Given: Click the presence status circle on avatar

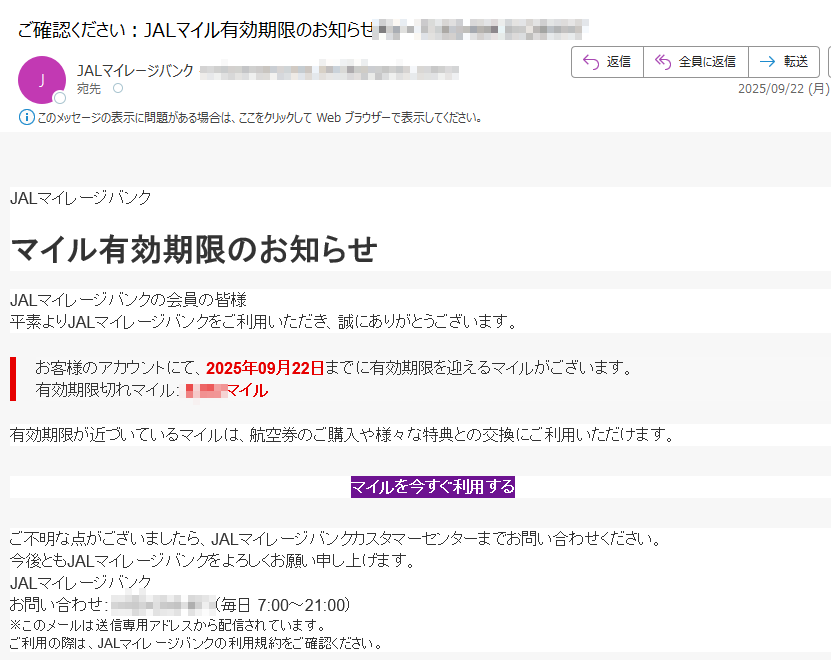Looking at the screenshot, I should click(x=60, y=98).
